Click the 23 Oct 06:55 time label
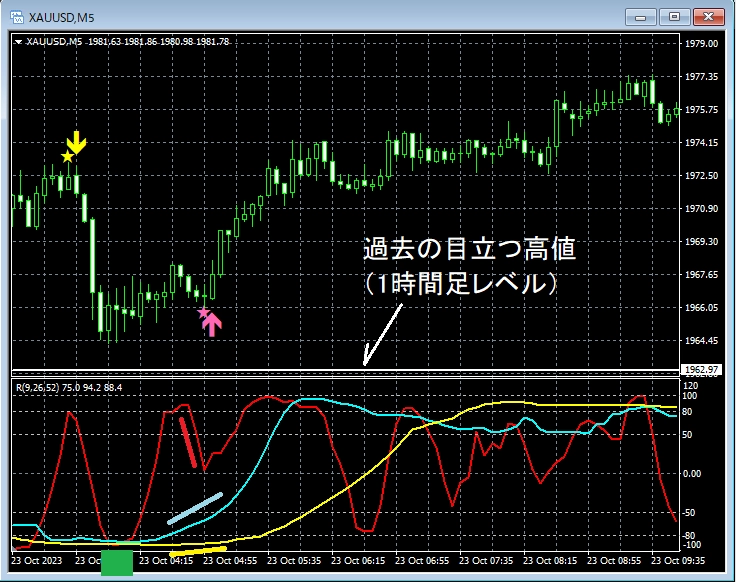The width and height of the screenshot is (737, 582). (x=422, y=560)
